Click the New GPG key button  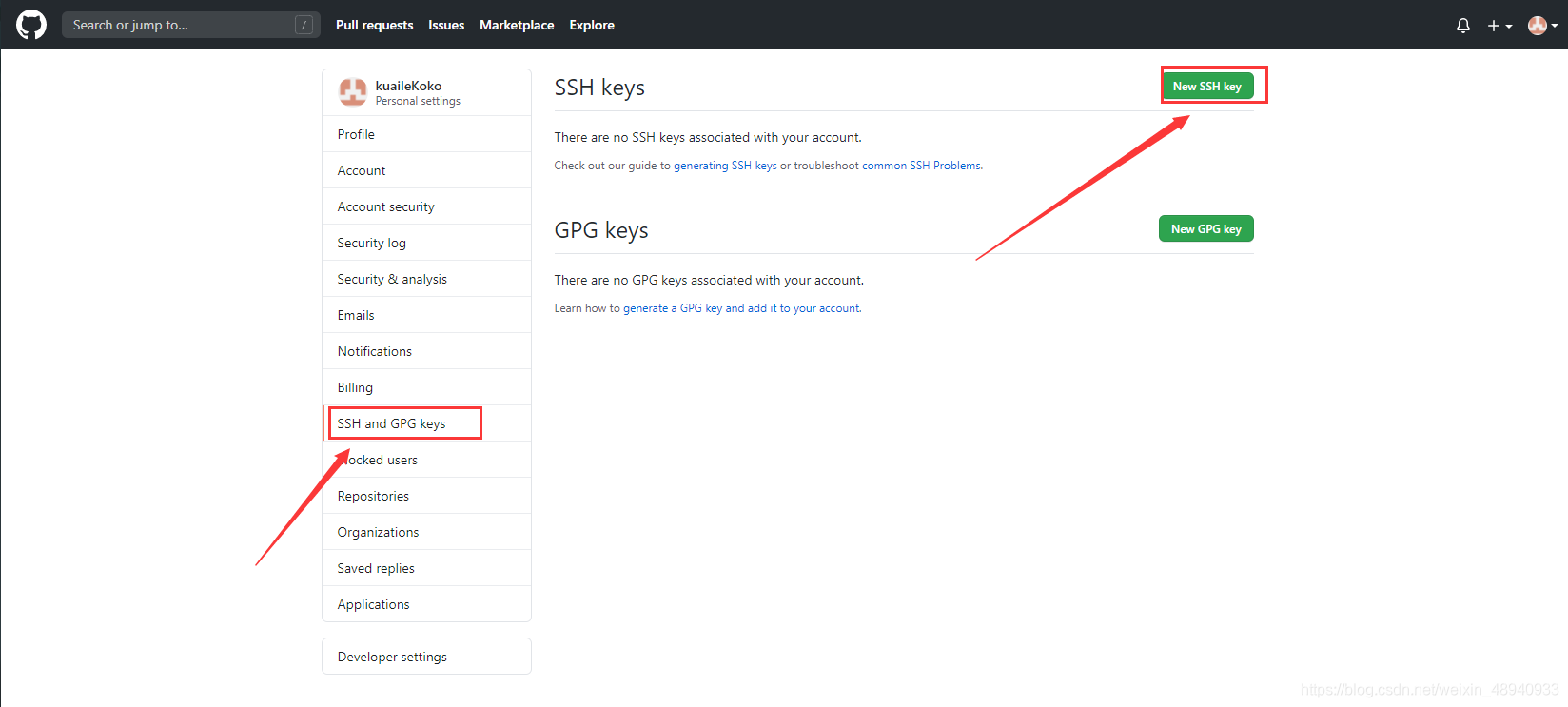tap(1205, 229)
